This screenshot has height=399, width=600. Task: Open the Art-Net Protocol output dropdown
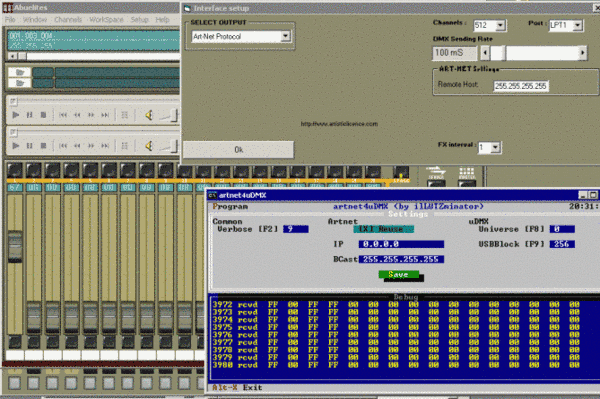pyautogui.click(x=285, y=36)
